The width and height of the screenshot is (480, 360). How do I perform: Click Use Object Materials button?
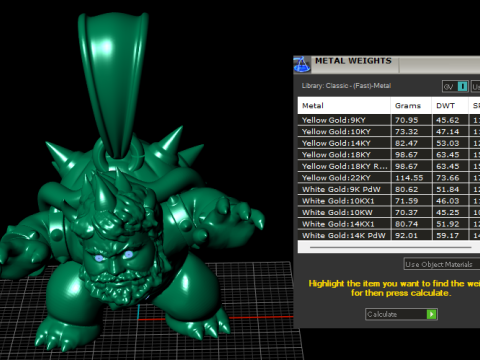click(x=442, y=264)
